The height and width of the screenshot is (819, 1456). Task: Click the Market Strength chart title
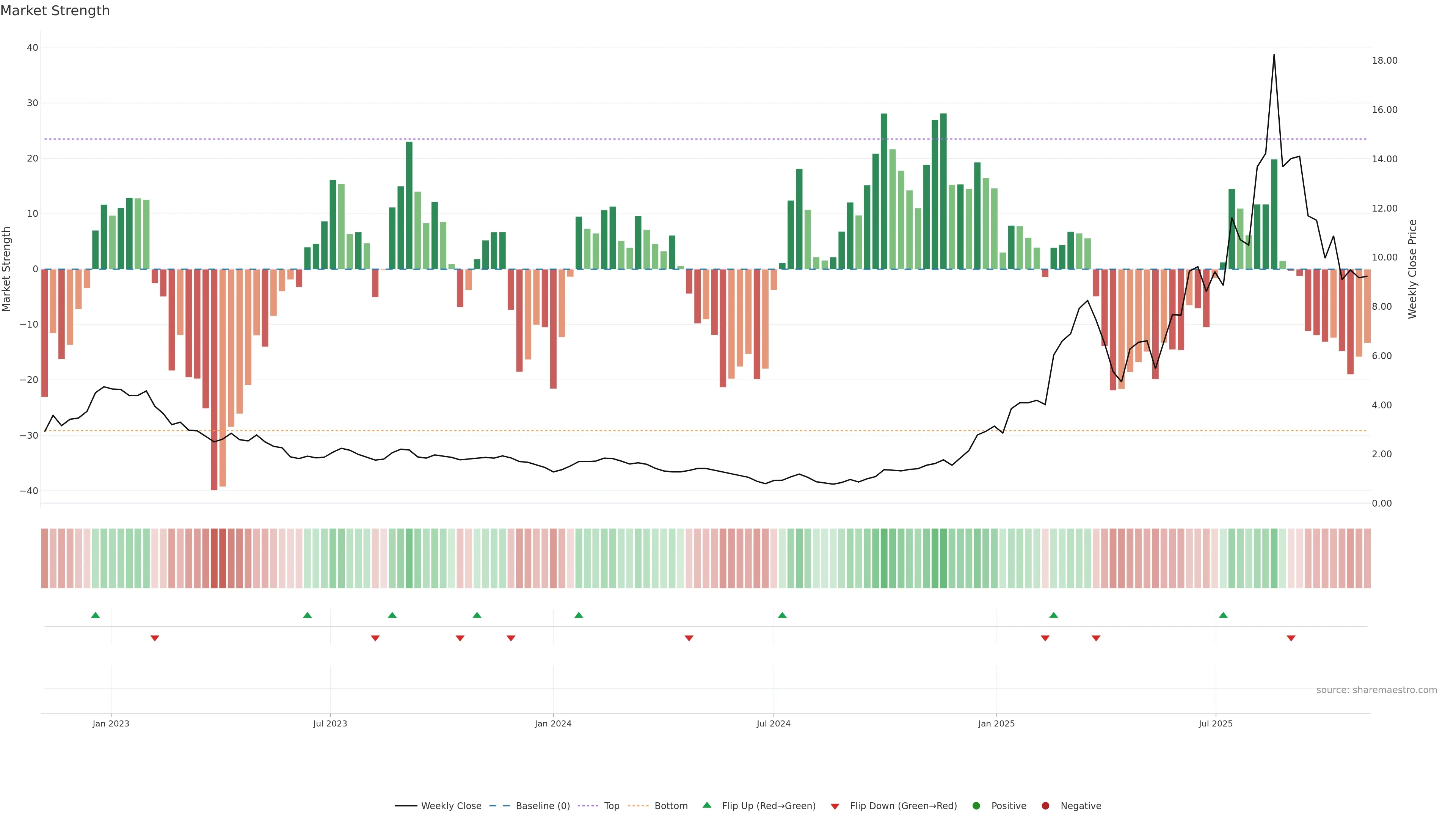click(x=55, y=11)
